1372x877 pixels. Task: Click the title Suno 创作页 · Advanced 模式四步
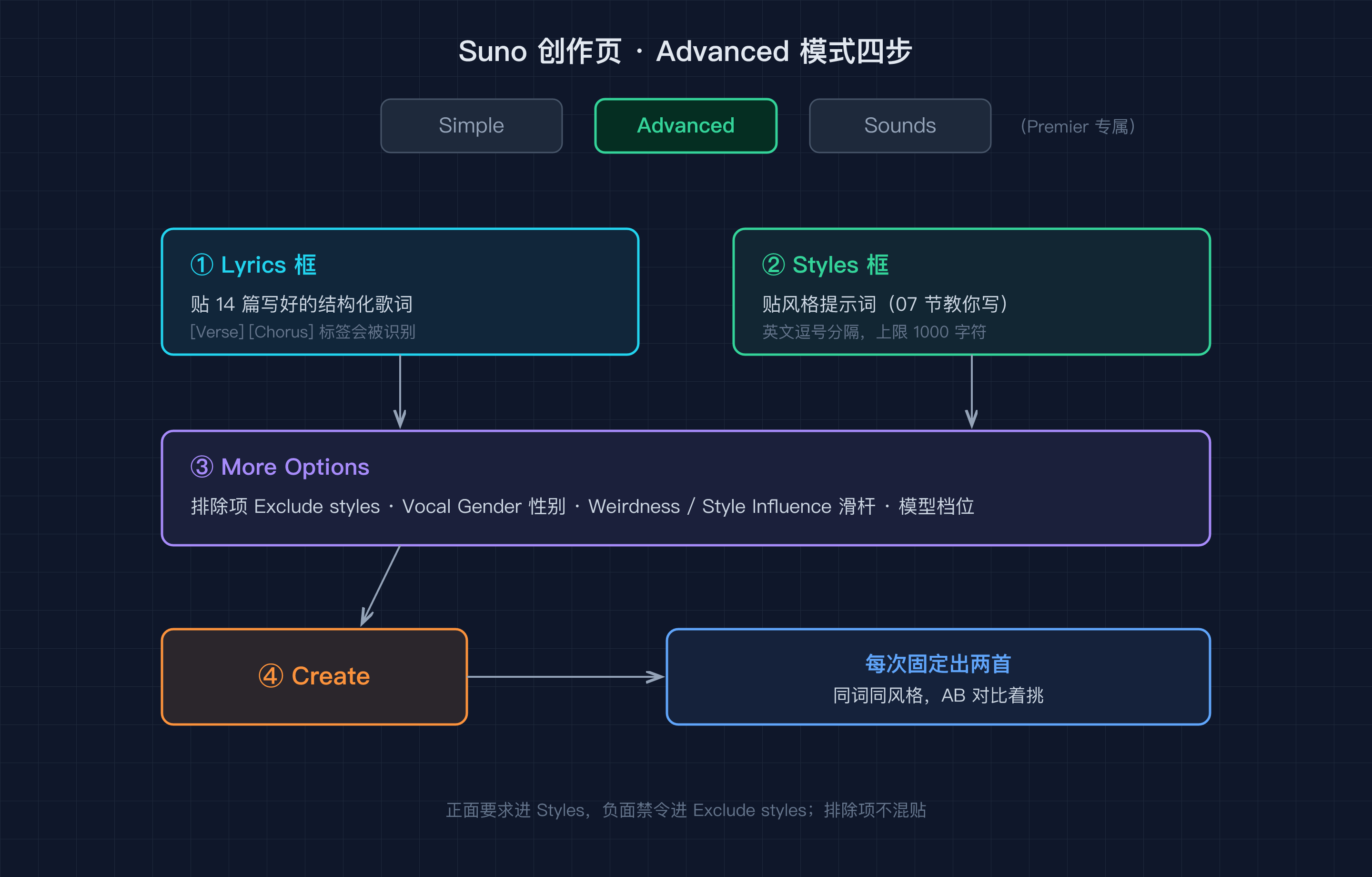pyautogui.click(x=686, y=51)
